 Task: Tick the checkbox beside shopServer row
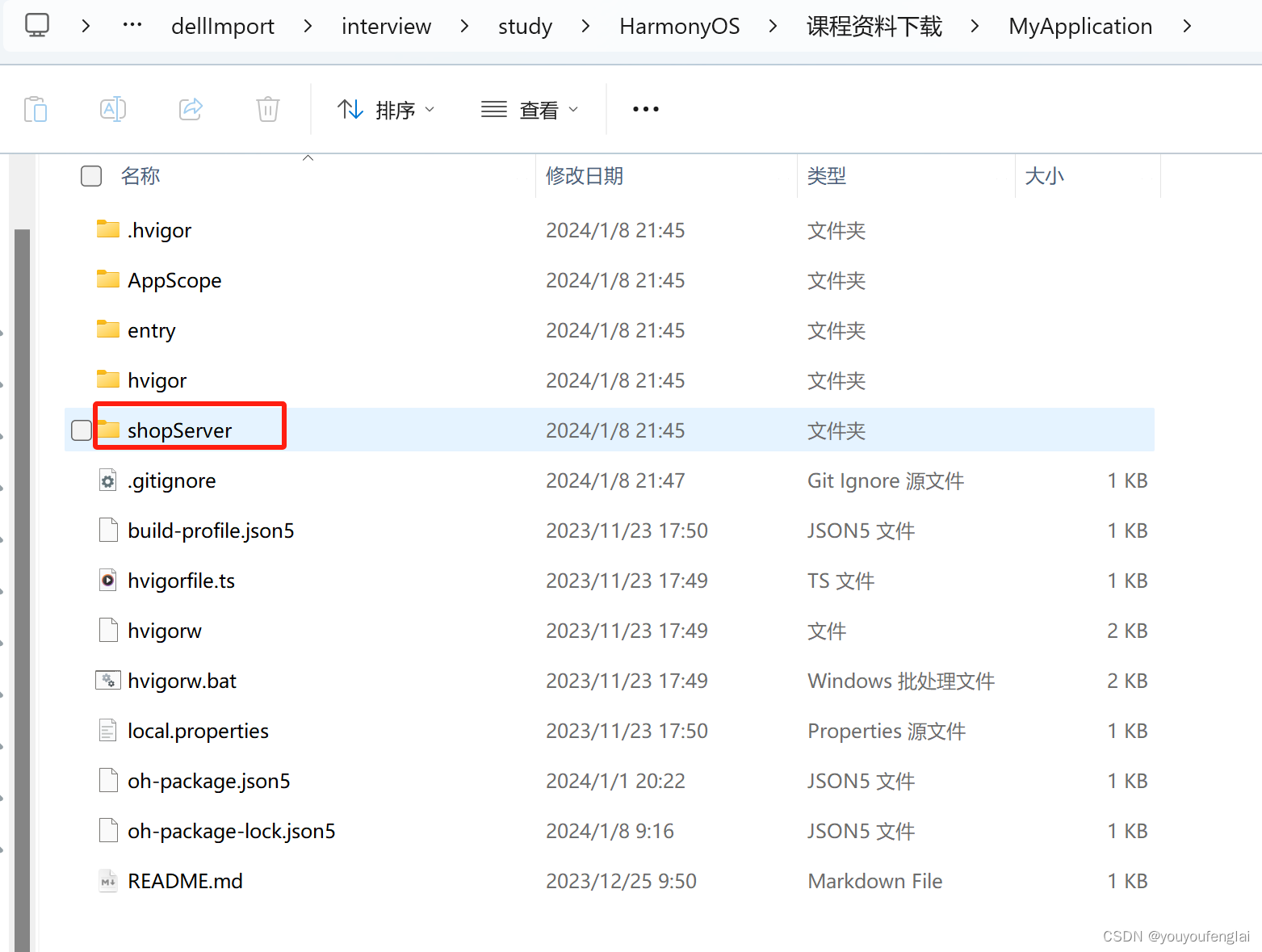[x=82, y=430]
